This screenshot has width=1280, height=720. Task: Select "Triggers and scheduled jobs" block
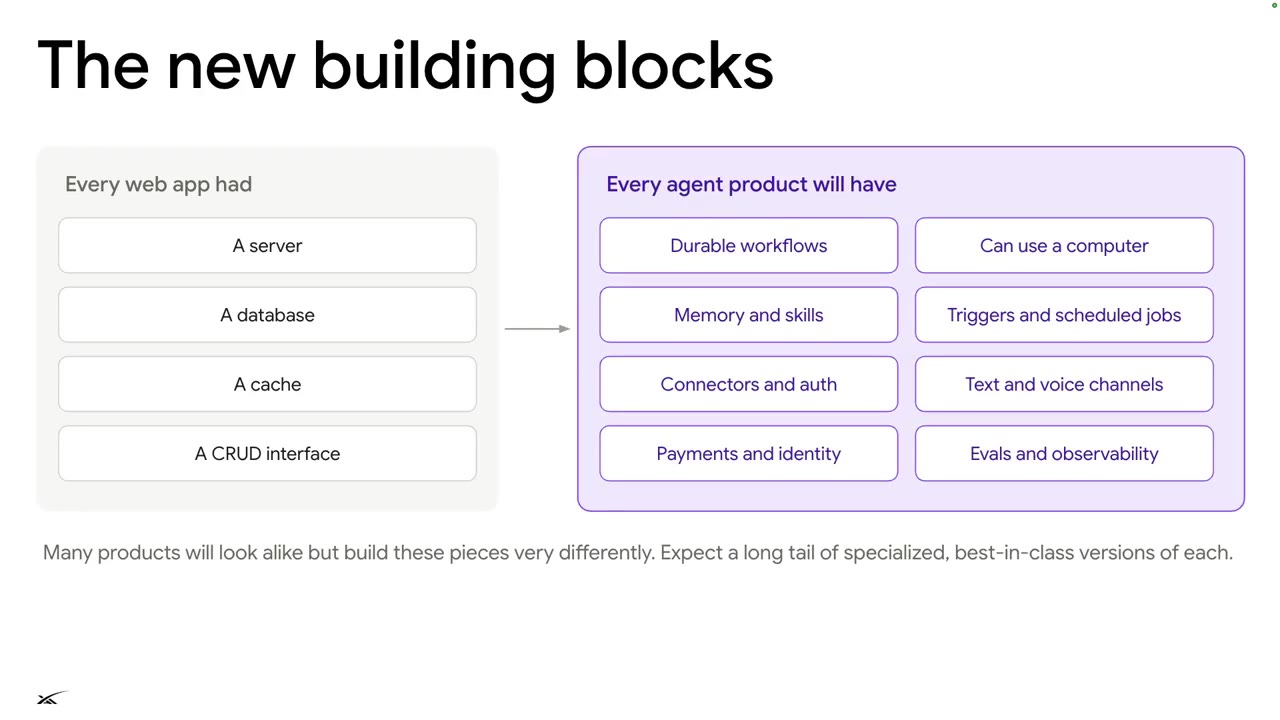[x=1064, y=315]
